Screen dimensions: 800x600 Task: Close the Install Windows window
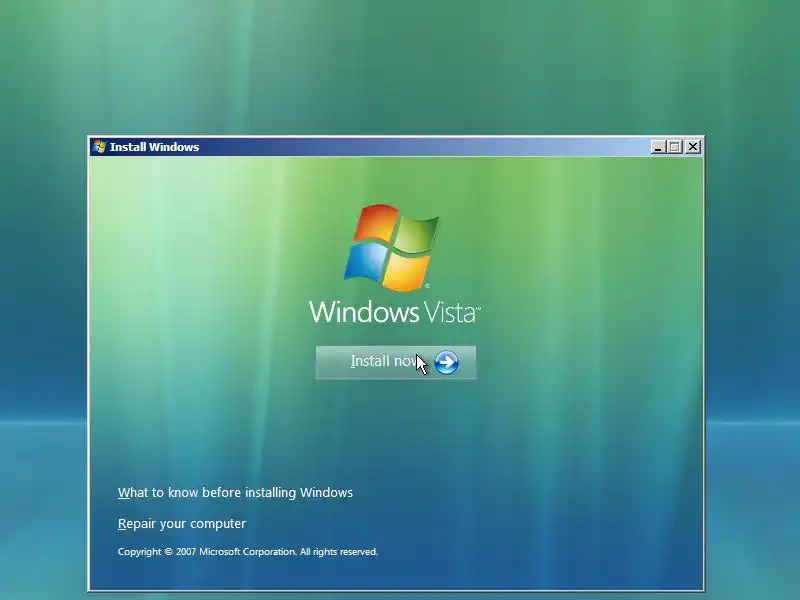[692, 147]
